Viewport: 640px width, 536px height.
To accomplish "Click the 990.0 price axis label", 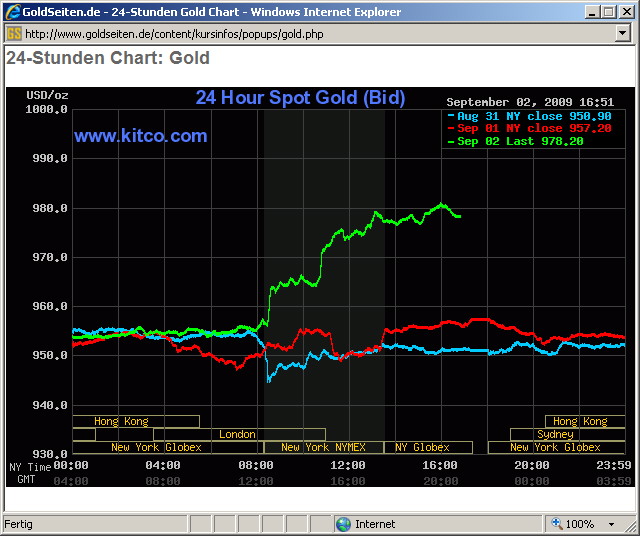I will tap(50, 158).
